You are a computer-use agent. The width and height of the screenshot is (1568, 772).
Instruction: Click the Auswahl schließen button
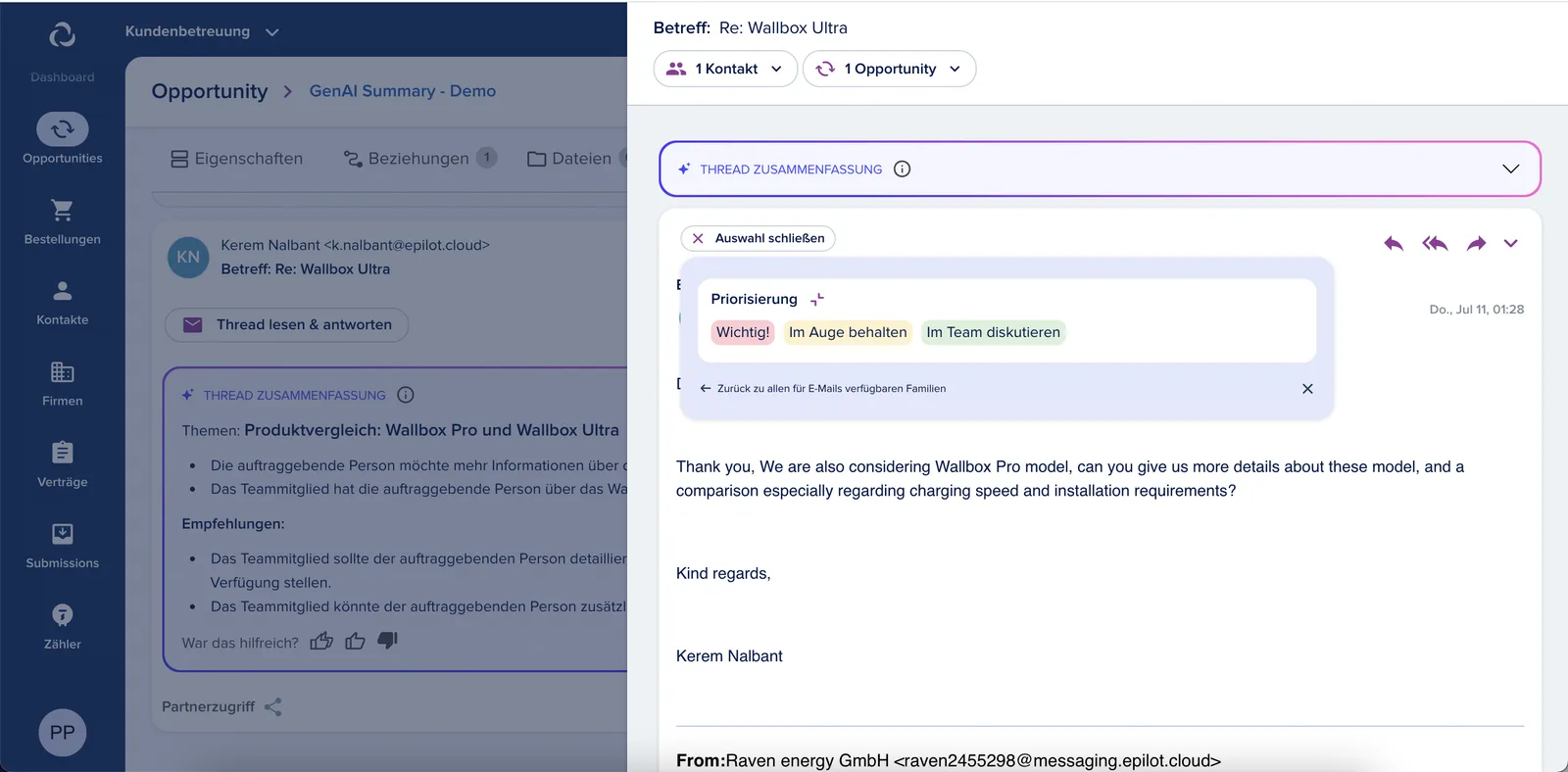click(758, 238)
